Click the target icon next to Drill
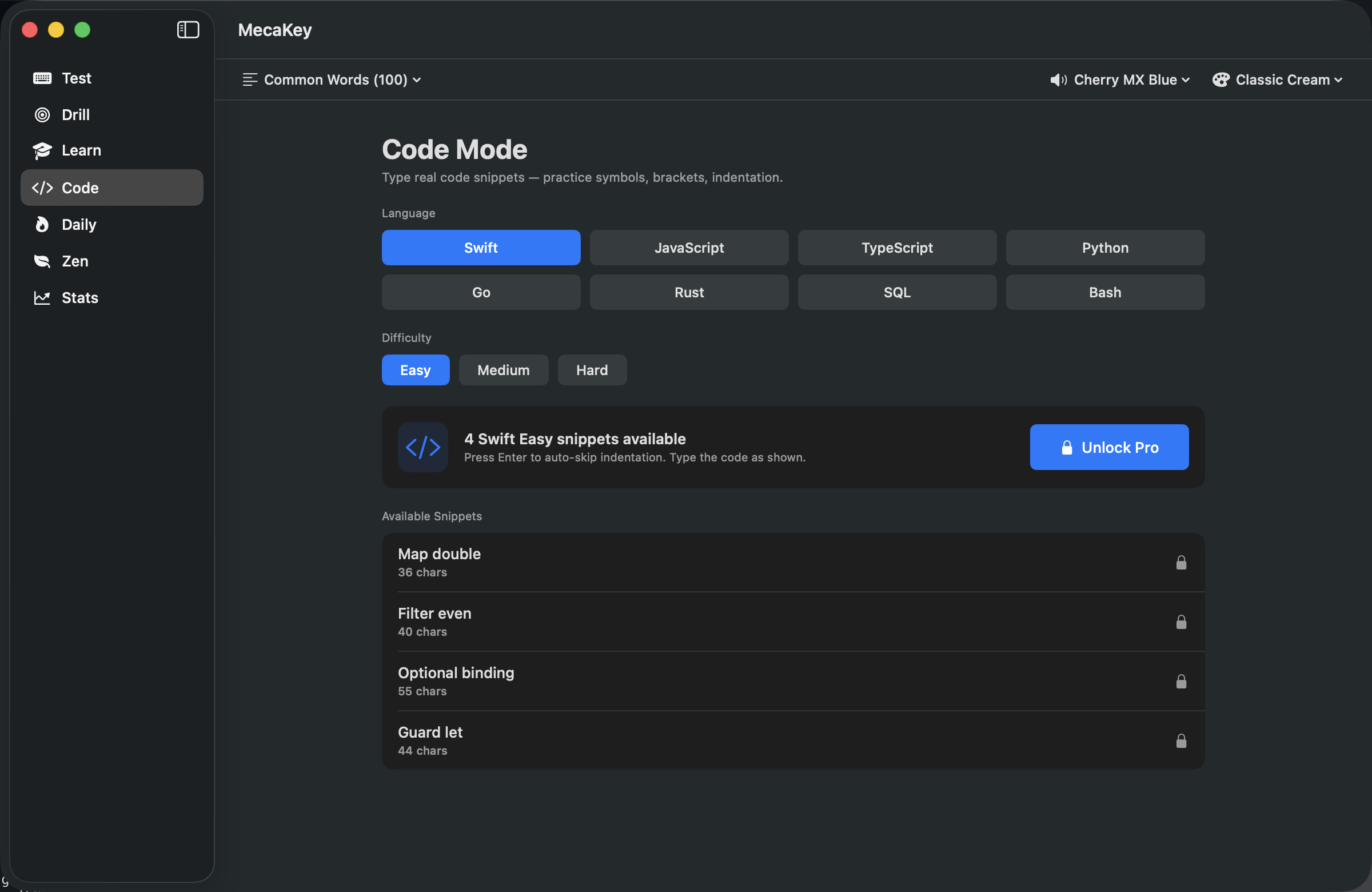1372x892 pixels. point(42,115)
